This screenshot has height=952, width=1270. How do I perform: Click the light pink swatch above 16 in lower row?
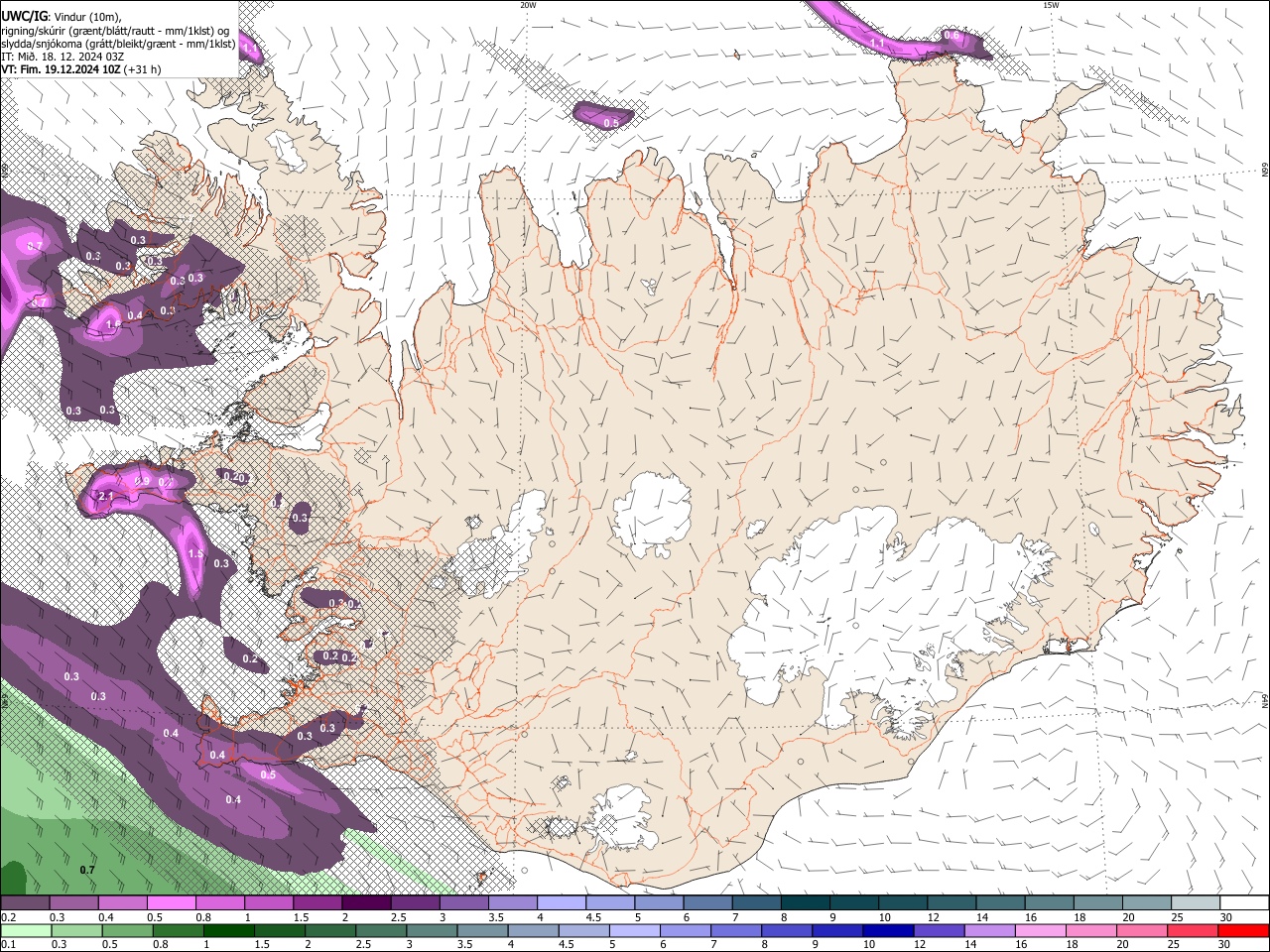pyautogui.click(x=1039, y=931)
